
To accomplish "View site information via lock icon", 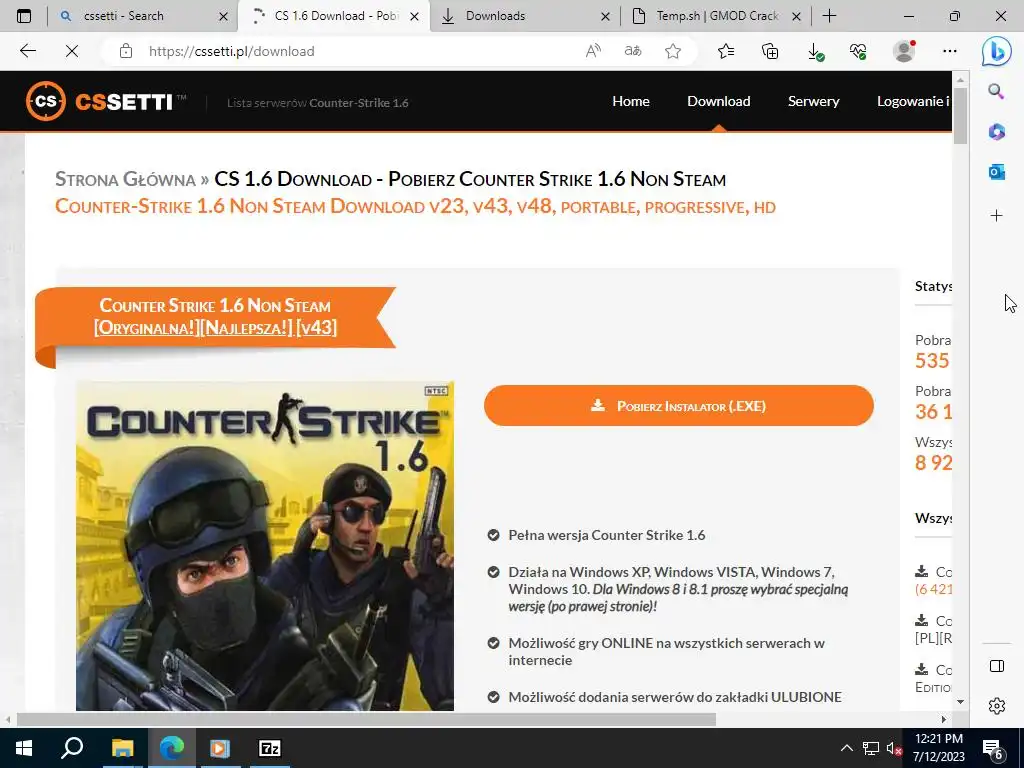I will (x=126, y=51).
